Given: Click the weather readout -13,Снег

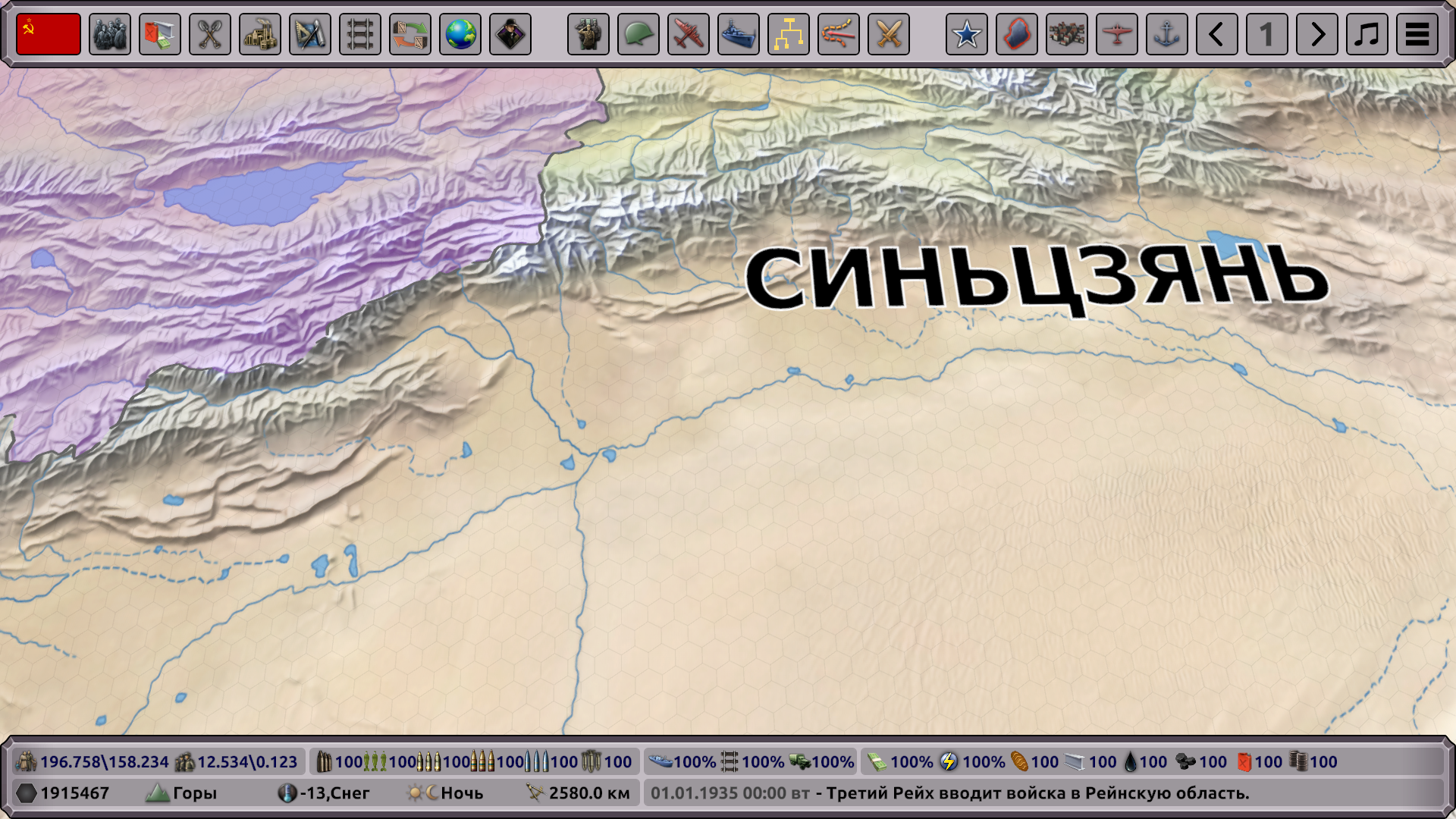Looking at the screenshot, I should (x=324, y=793).
